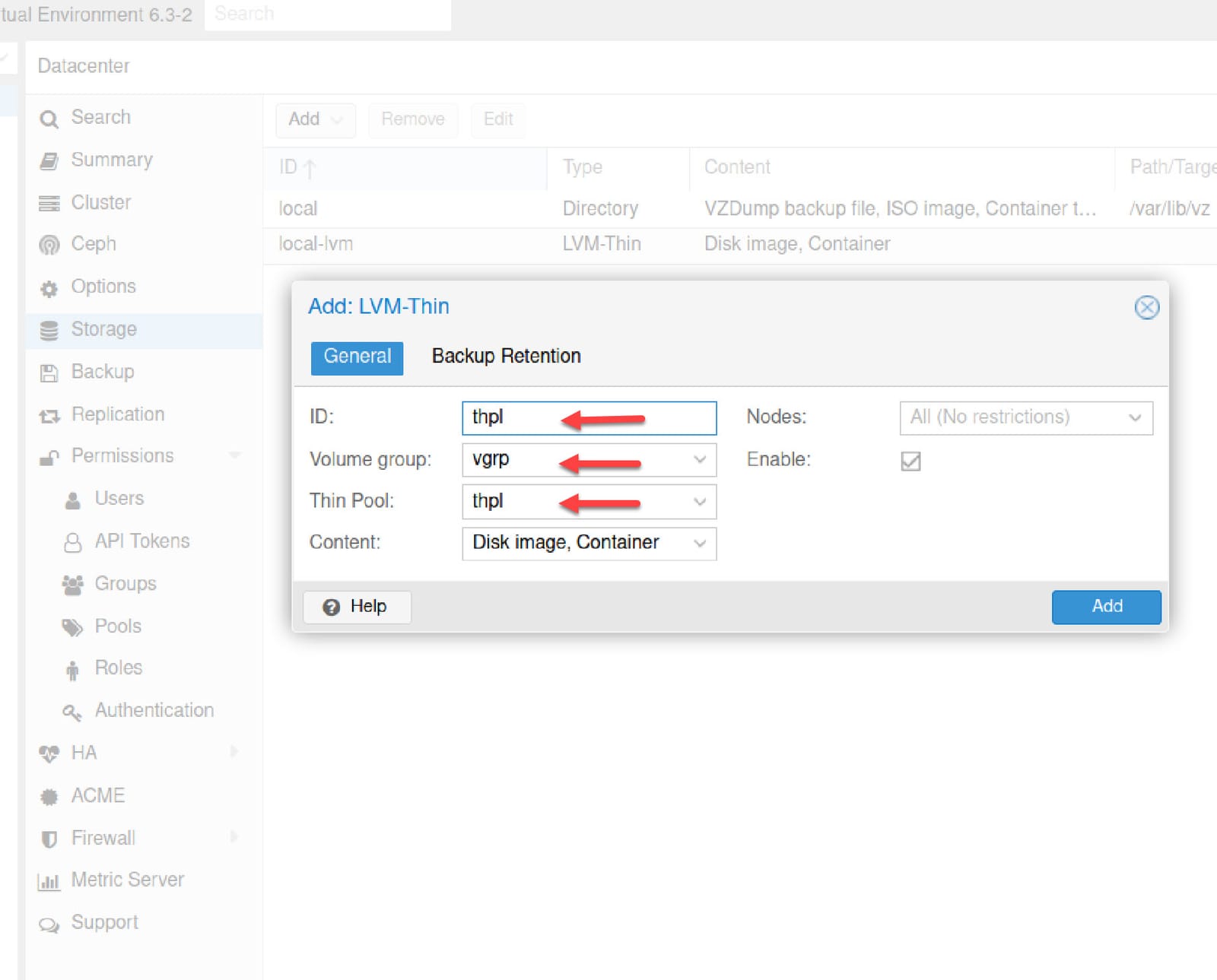Open the Summary section icon
Screen dimensions: 1217x980
[x=49, y=160]
